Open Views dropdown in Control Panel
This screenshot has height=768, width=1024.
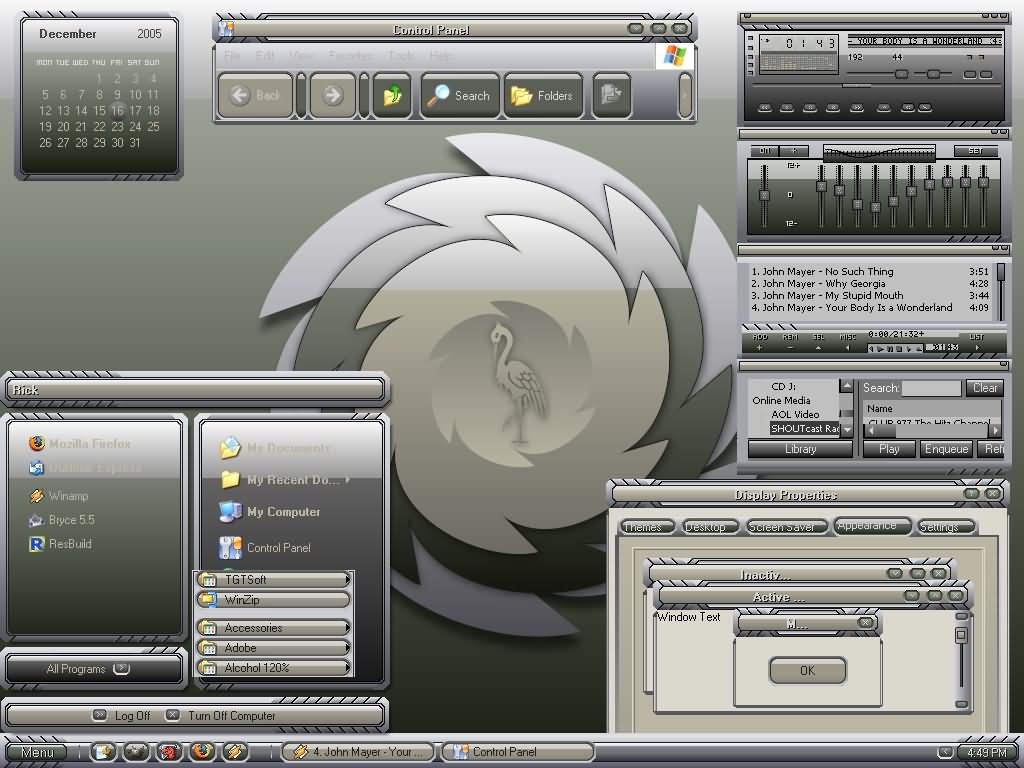click(x=611, y=95)
